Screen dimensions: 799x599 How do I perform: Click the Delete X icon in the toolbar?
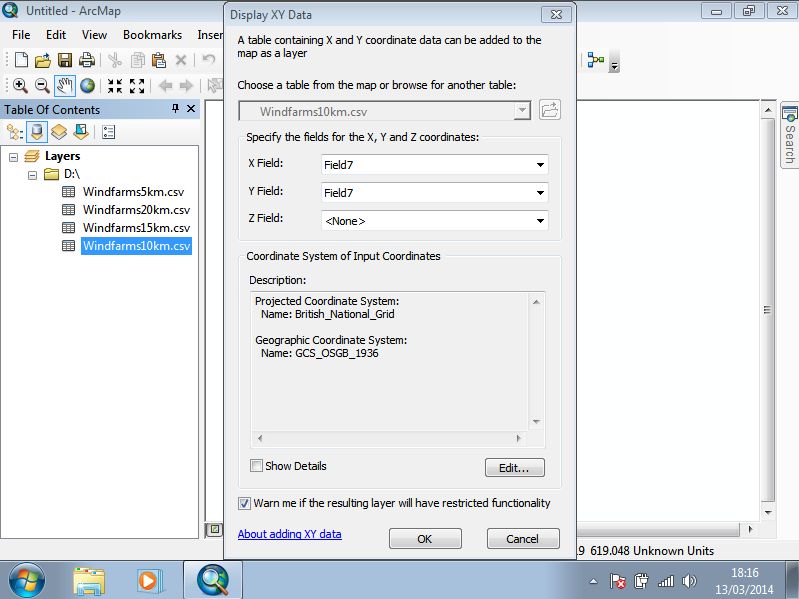pyautogui.click(x=181, y=60)
